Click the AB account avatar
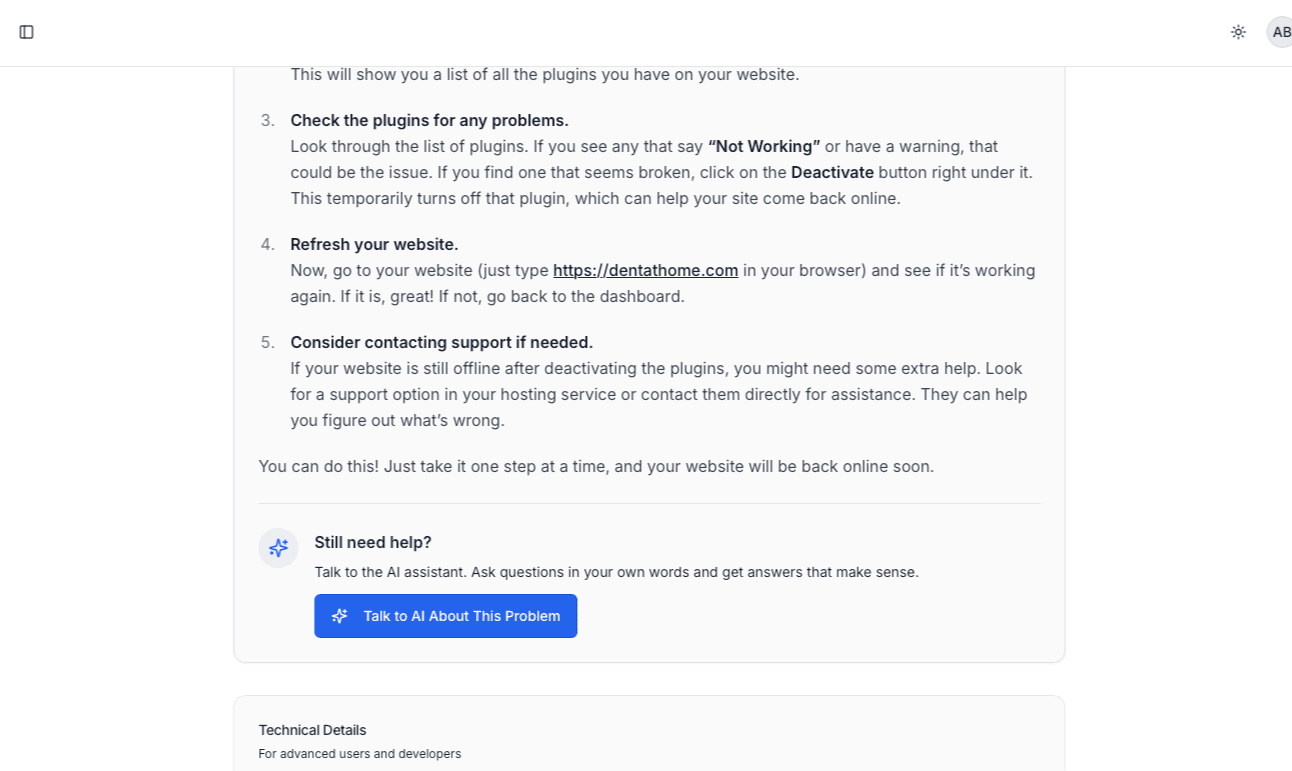1292x771 pixels. (x=1281, y=32)
